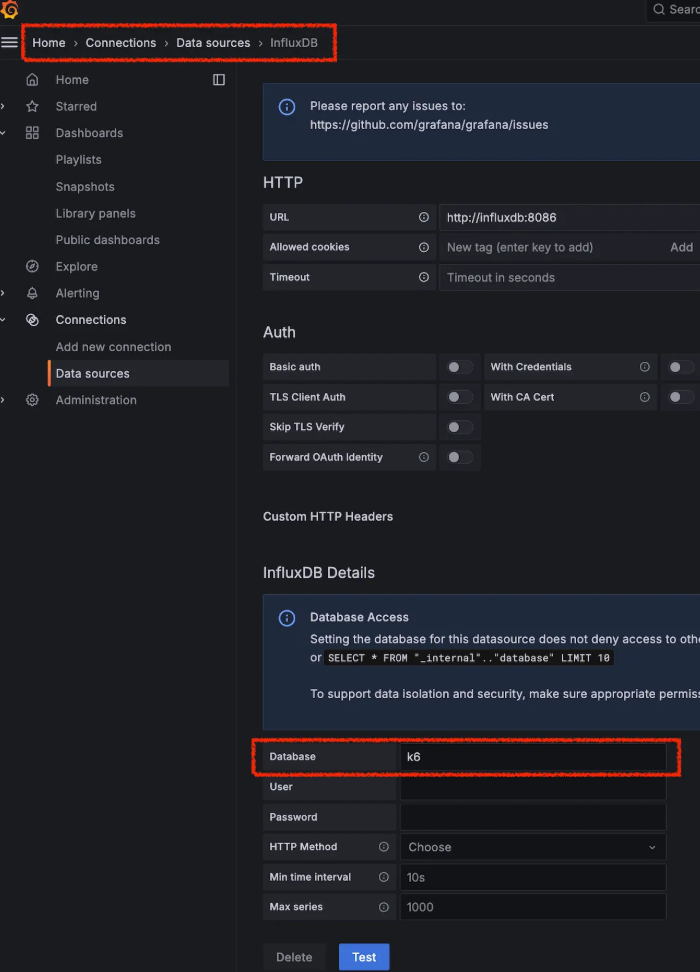Screen dimensions: 700x972
Task: Click the Database input field
Action: [x=532, y=757]
